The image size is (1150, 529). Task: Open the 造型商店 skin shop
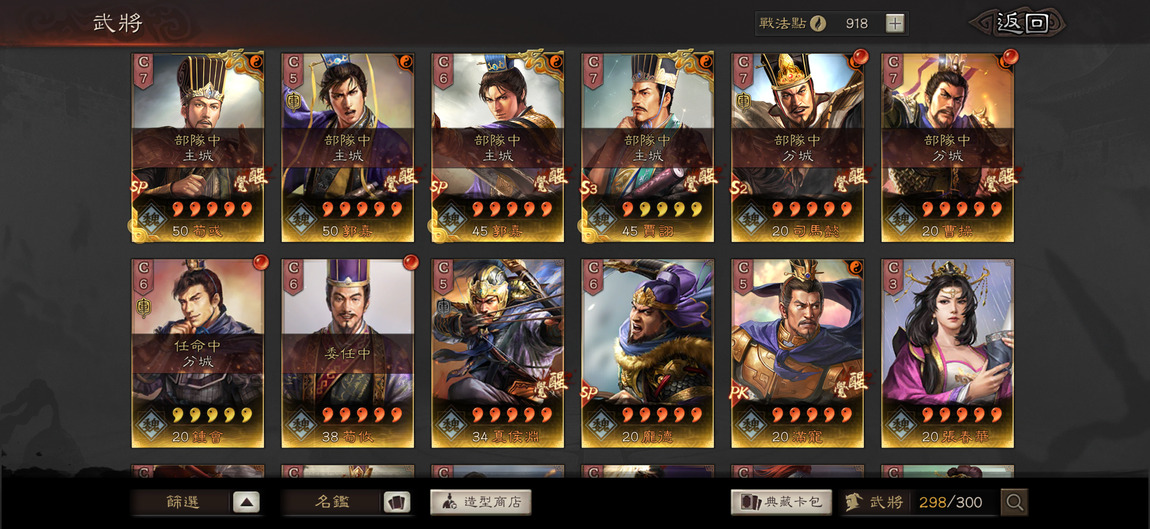coord(481,503)
